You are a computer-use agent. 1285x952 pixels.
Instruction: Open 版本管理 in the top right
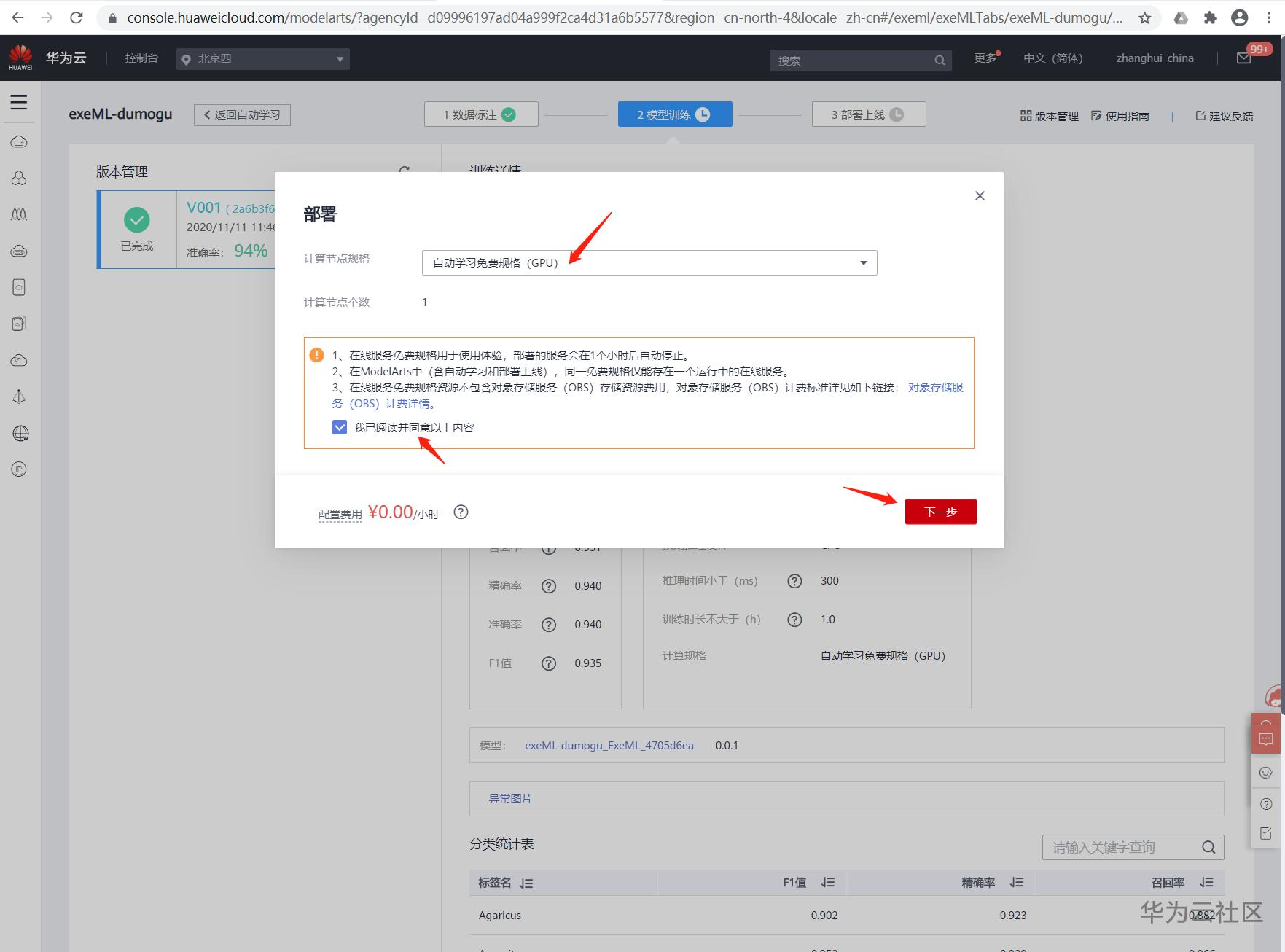[x=1049, y=116]
